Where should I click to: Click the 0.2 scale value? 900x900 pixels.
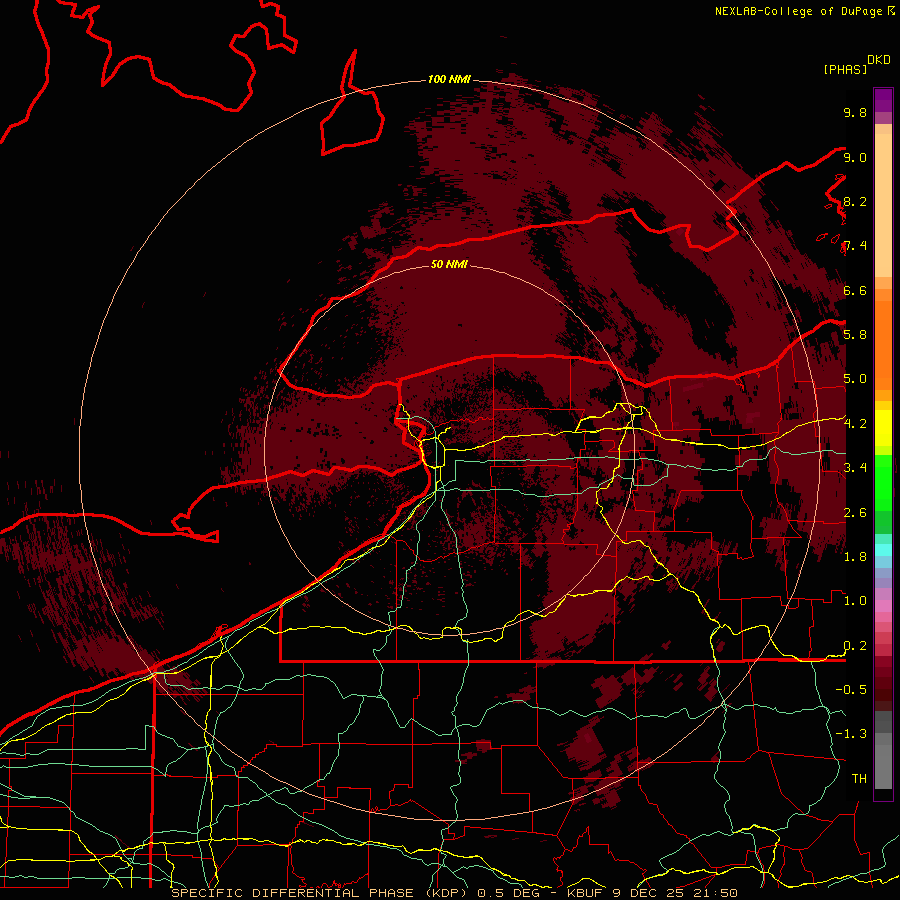coord(855,646)
